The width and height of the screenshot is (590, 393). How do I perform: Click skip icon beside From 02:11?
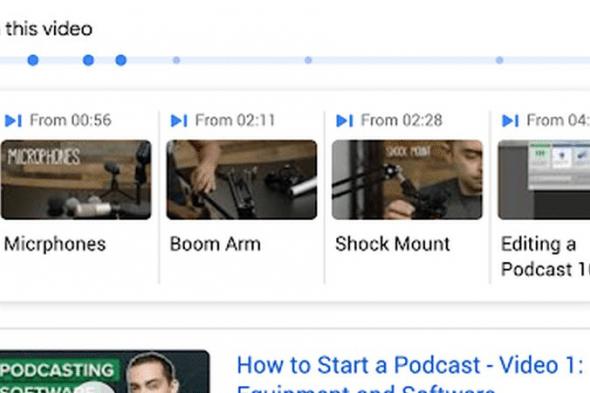click(x=179, y=121)
